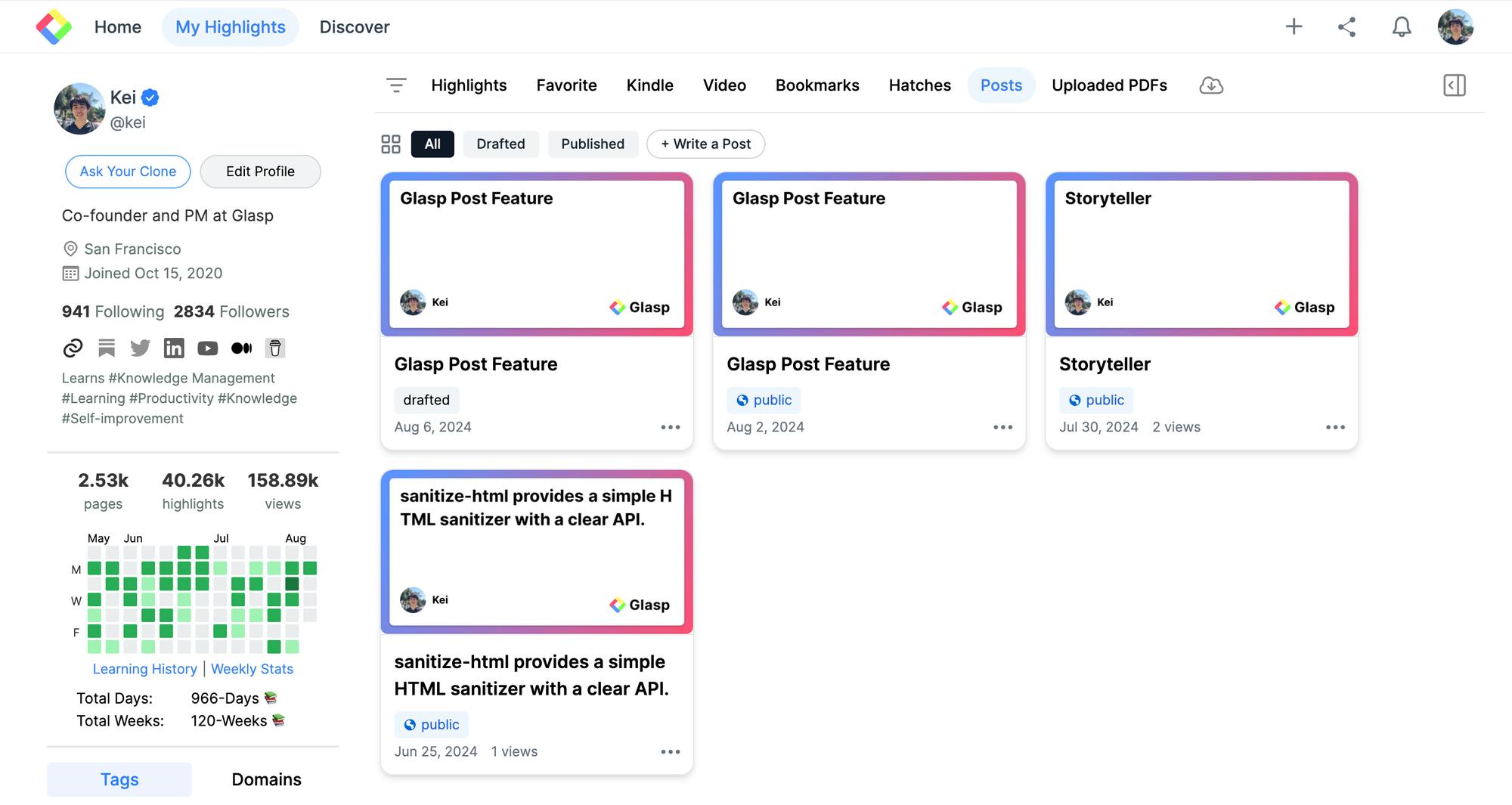Open Kei's Substack profile icon

tap(107, 348)
